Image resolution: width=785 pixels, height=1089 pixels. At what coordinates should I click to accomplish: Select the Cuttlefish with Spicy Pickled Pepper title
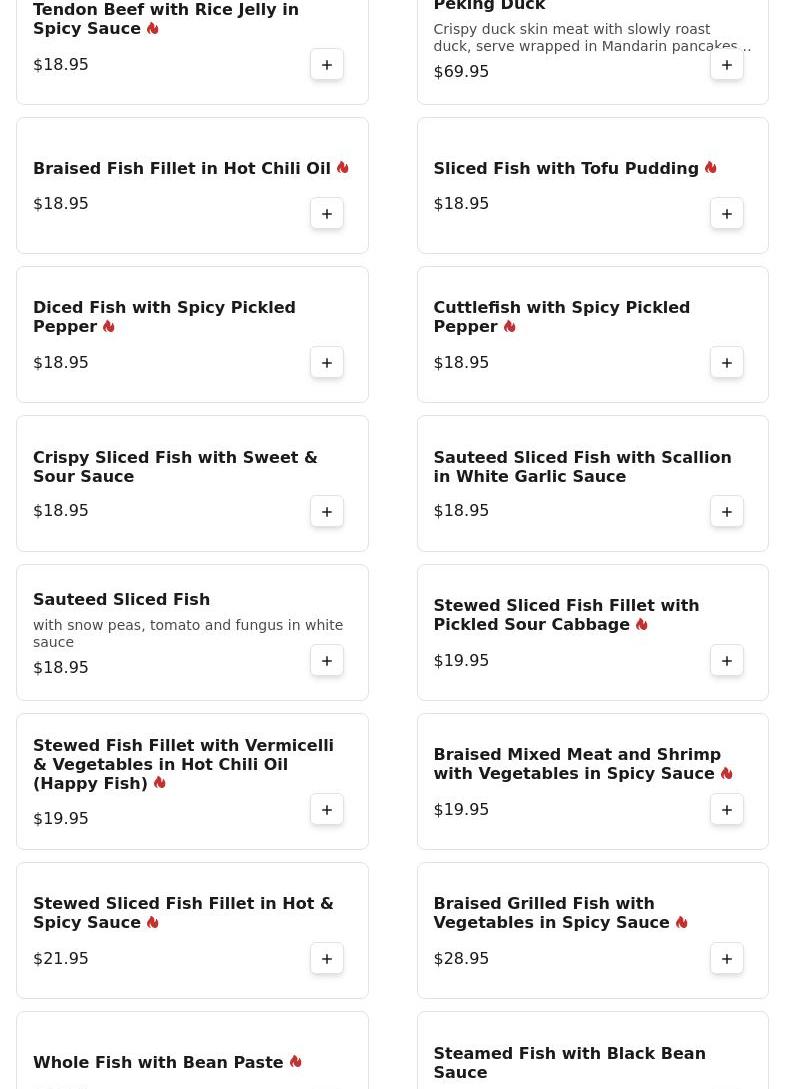561,317
